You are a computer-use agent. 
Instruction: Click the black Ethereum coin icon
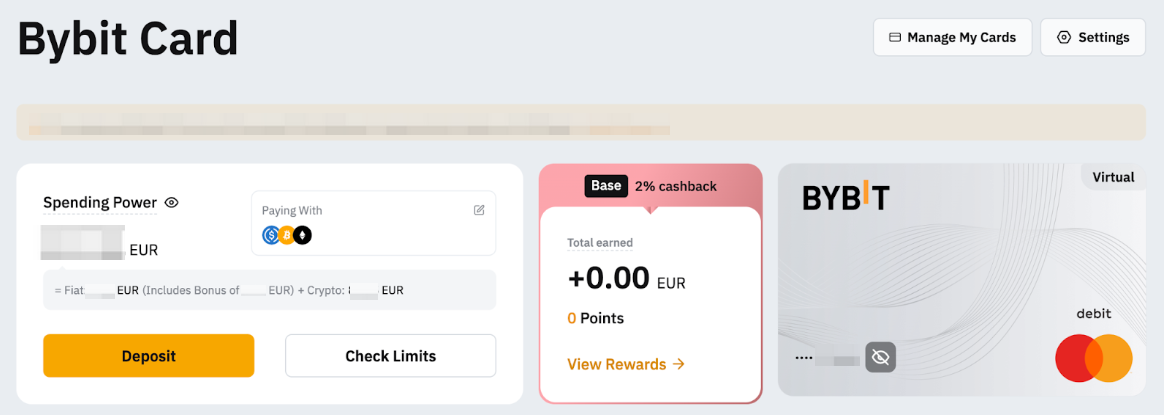302,236
